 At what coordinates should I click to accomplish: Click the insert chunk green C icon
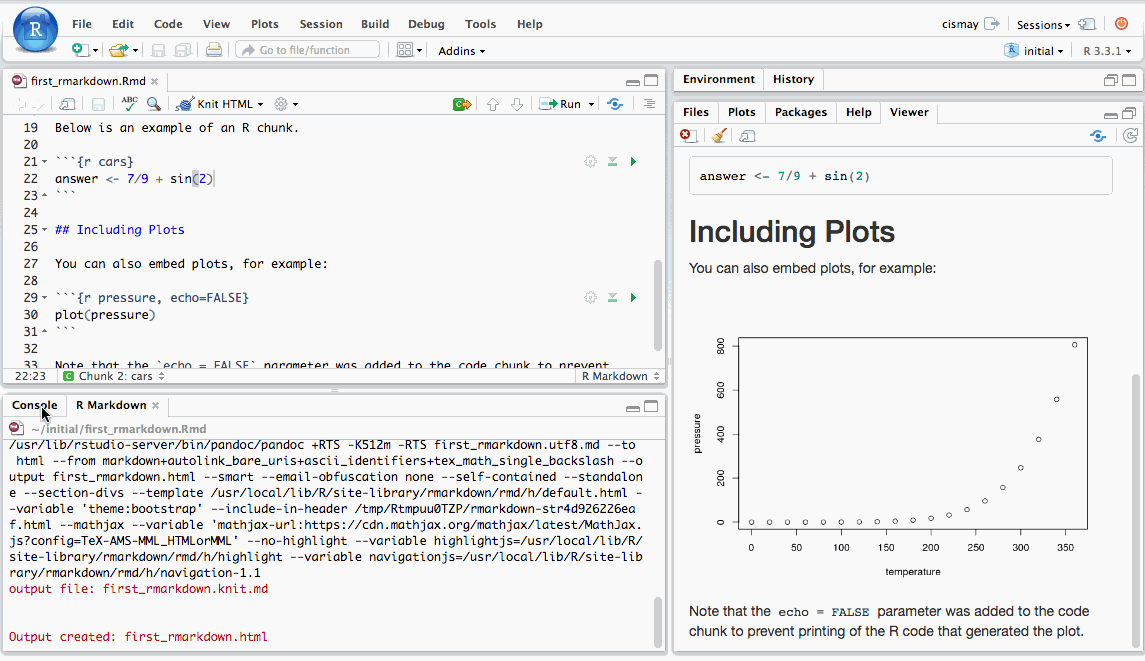461,104
